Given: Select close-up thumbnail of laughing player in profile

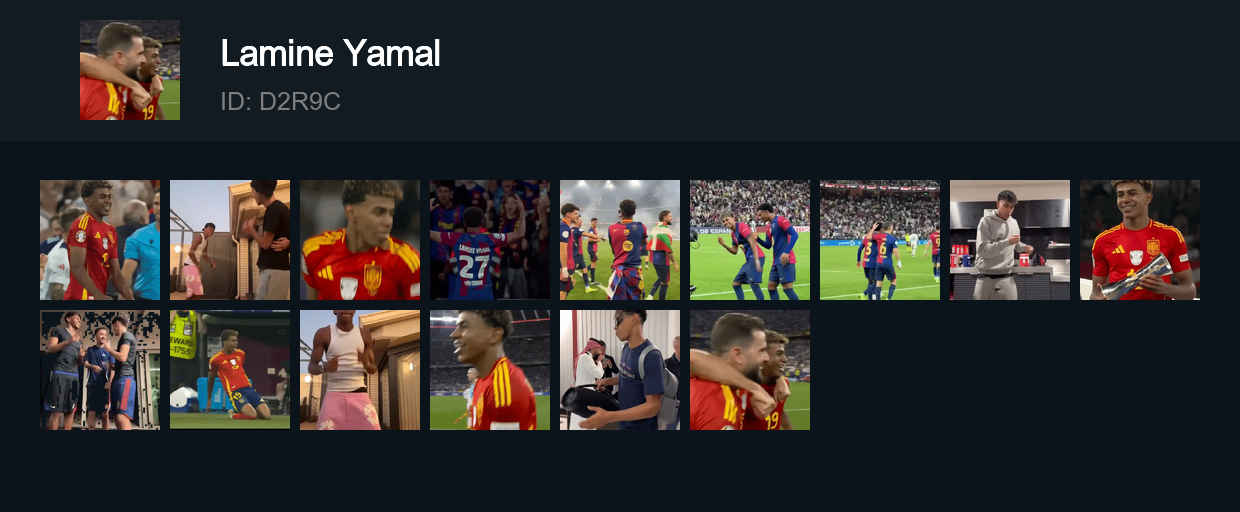Looking at the screenshot, I should click(490, 370).
